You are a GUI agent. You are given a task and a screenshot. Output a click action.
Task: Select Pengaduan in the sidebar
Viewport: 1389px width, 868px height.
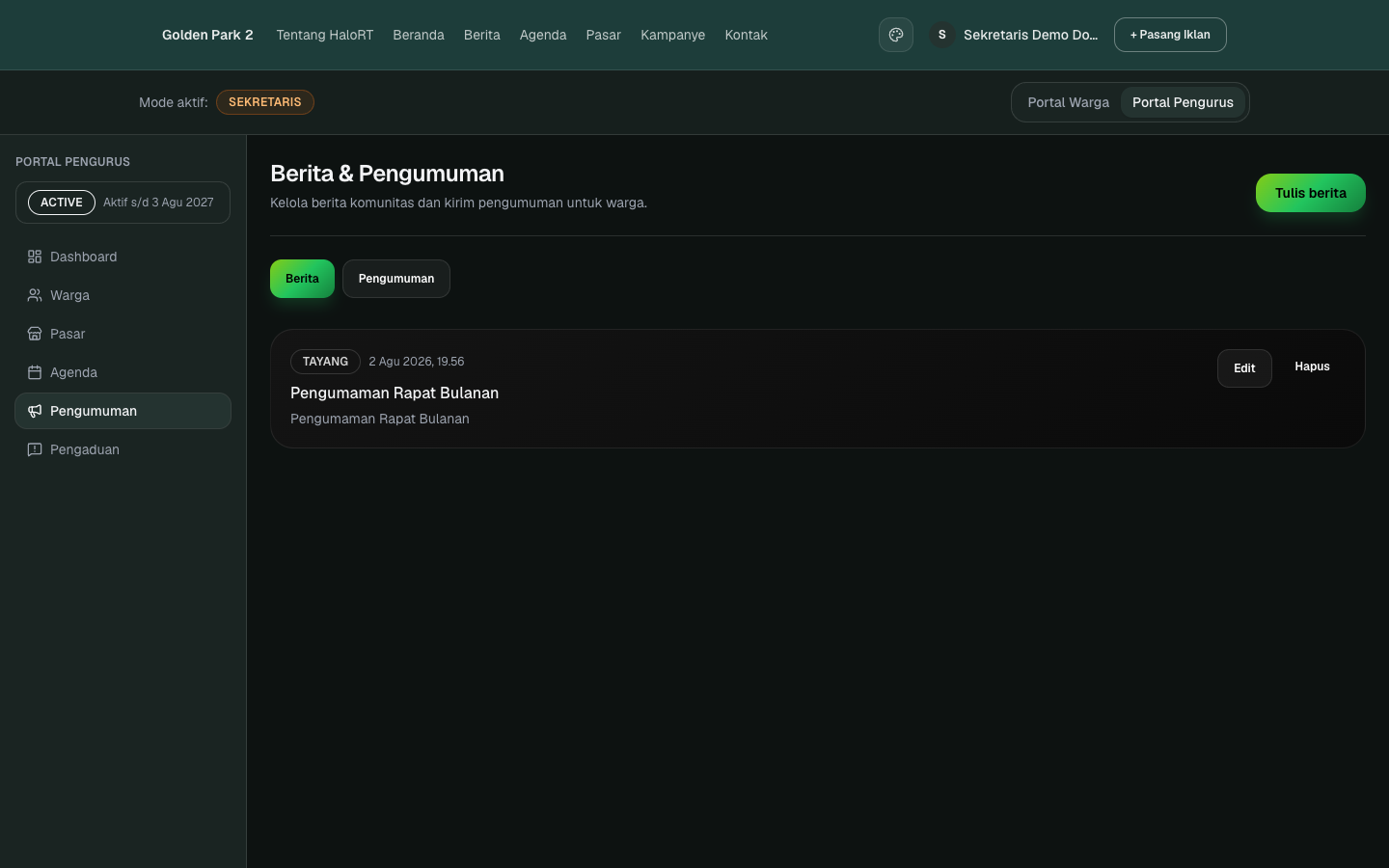click(123, 449)
